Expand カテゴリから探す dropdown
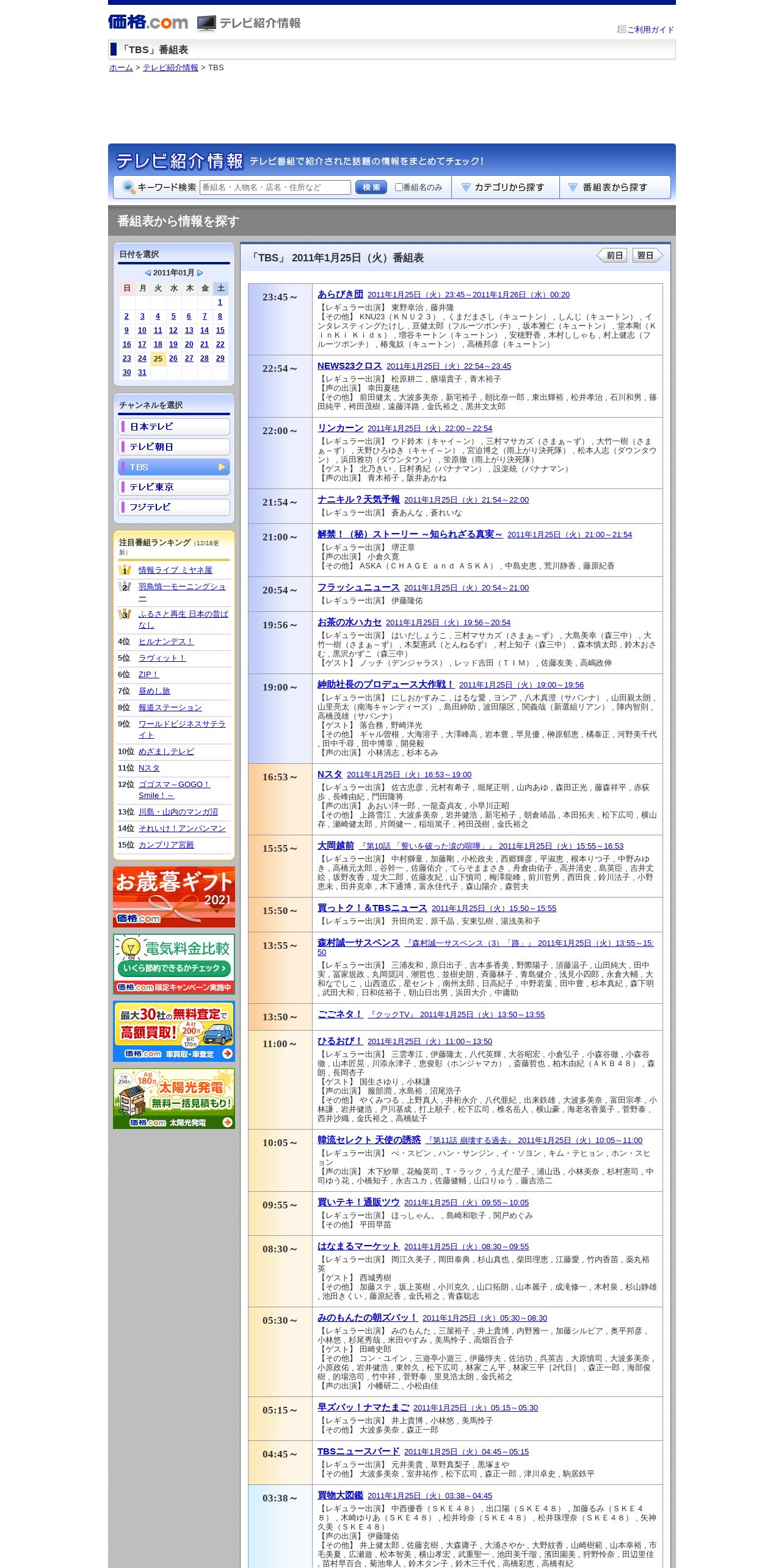784x1568 pixels. (x=506, y=187)
